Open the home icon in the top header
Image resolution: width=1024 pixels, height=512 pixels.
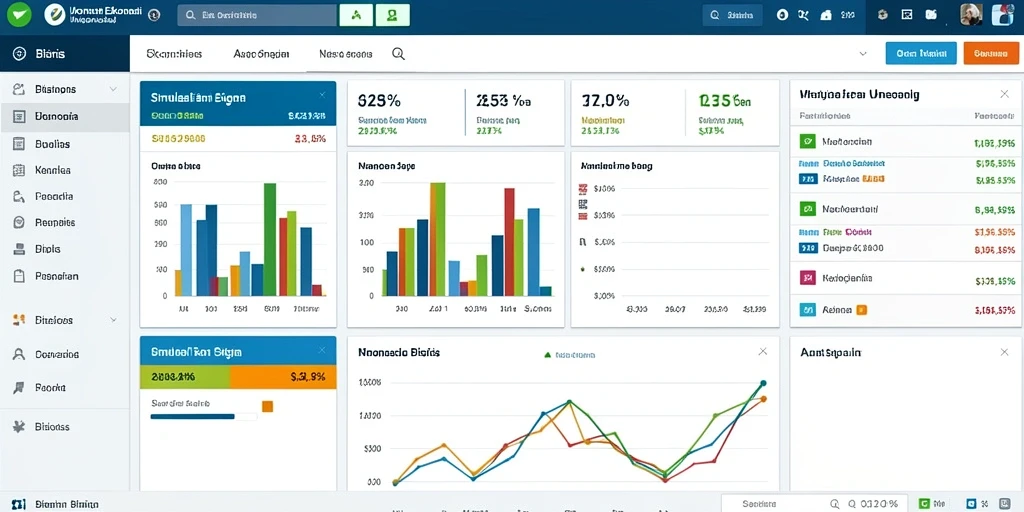click(x=826, y=15)
